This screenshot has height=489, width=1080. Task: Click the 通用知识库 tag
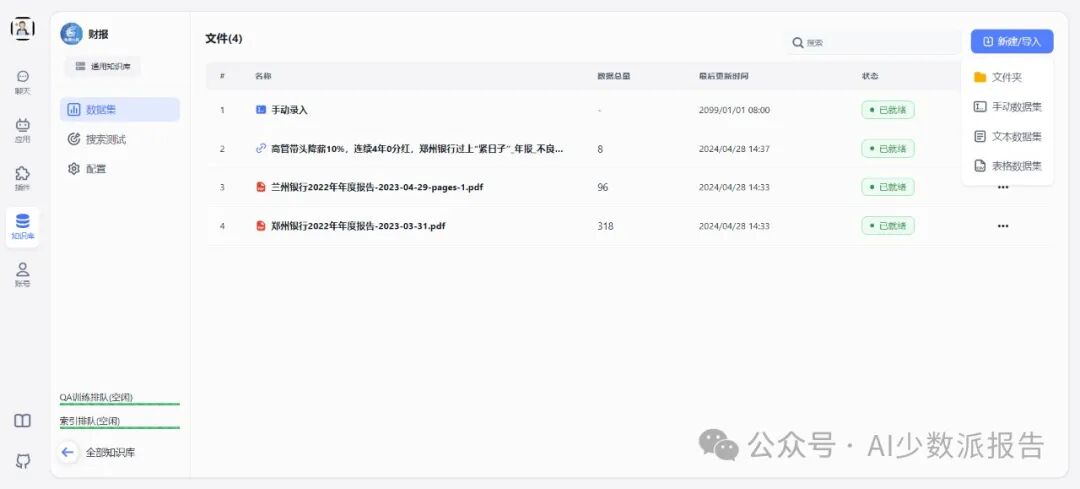point(103,67)
